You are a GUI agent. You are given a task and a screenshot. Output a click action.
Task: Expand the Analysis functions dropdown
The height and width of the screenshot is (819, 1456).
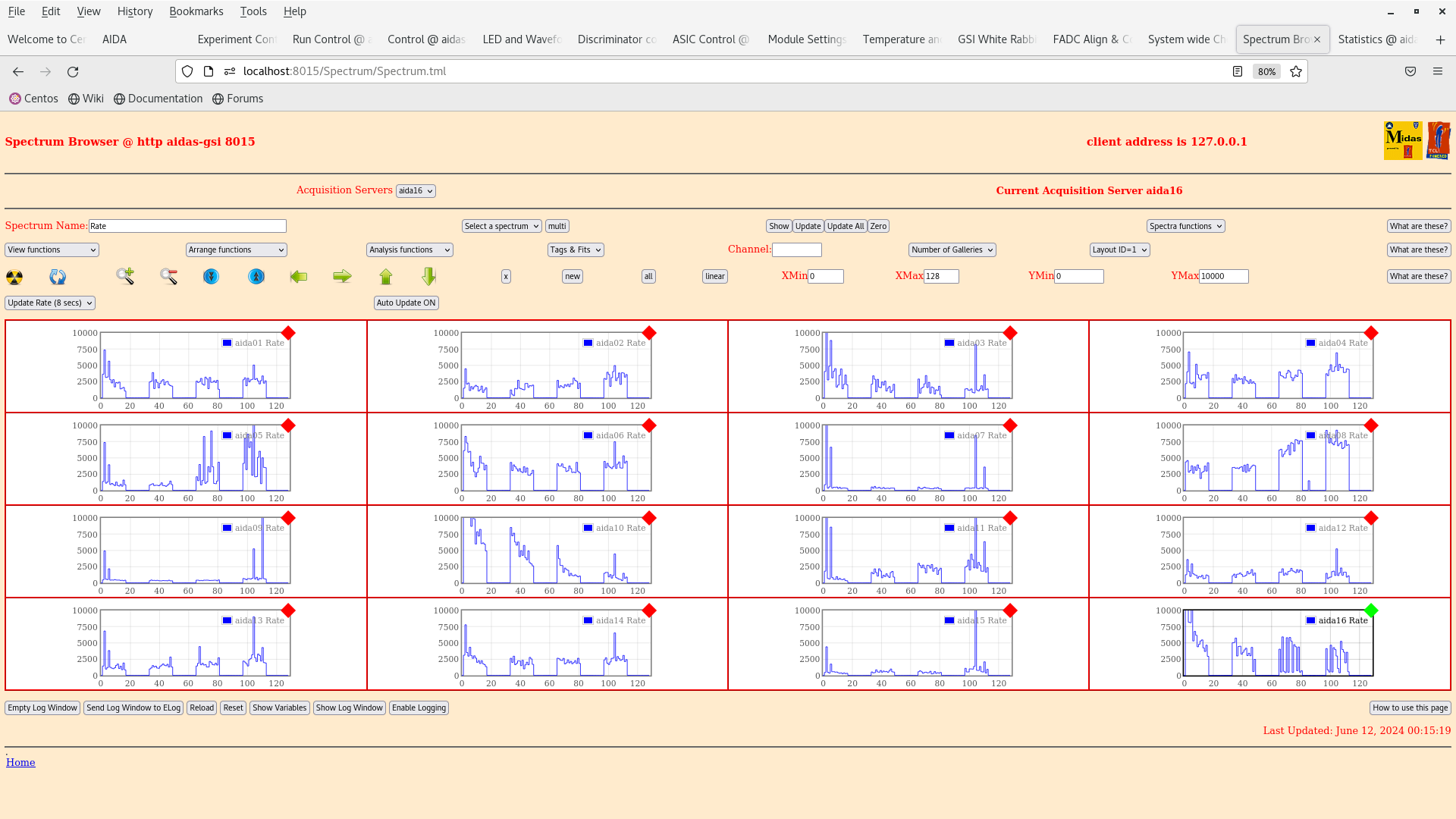coord(409,249)
